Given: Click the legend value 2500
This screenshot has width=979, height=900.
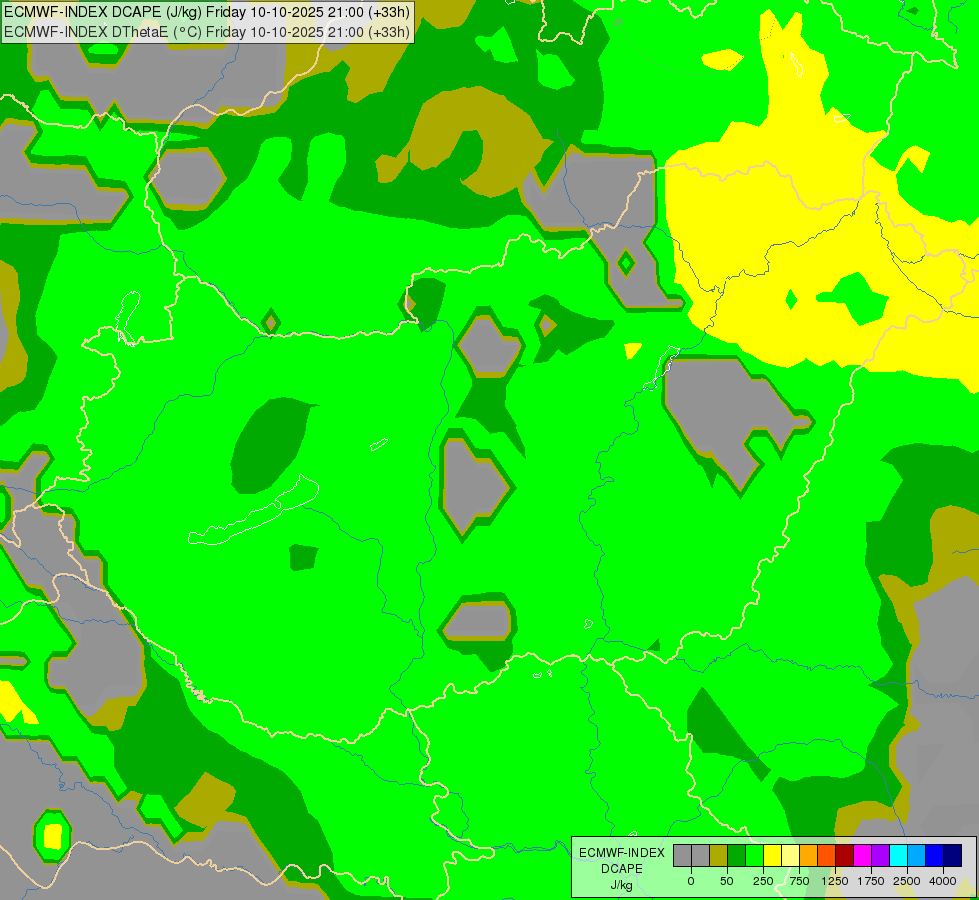Looking at the screenshot, I should (907, 881).
